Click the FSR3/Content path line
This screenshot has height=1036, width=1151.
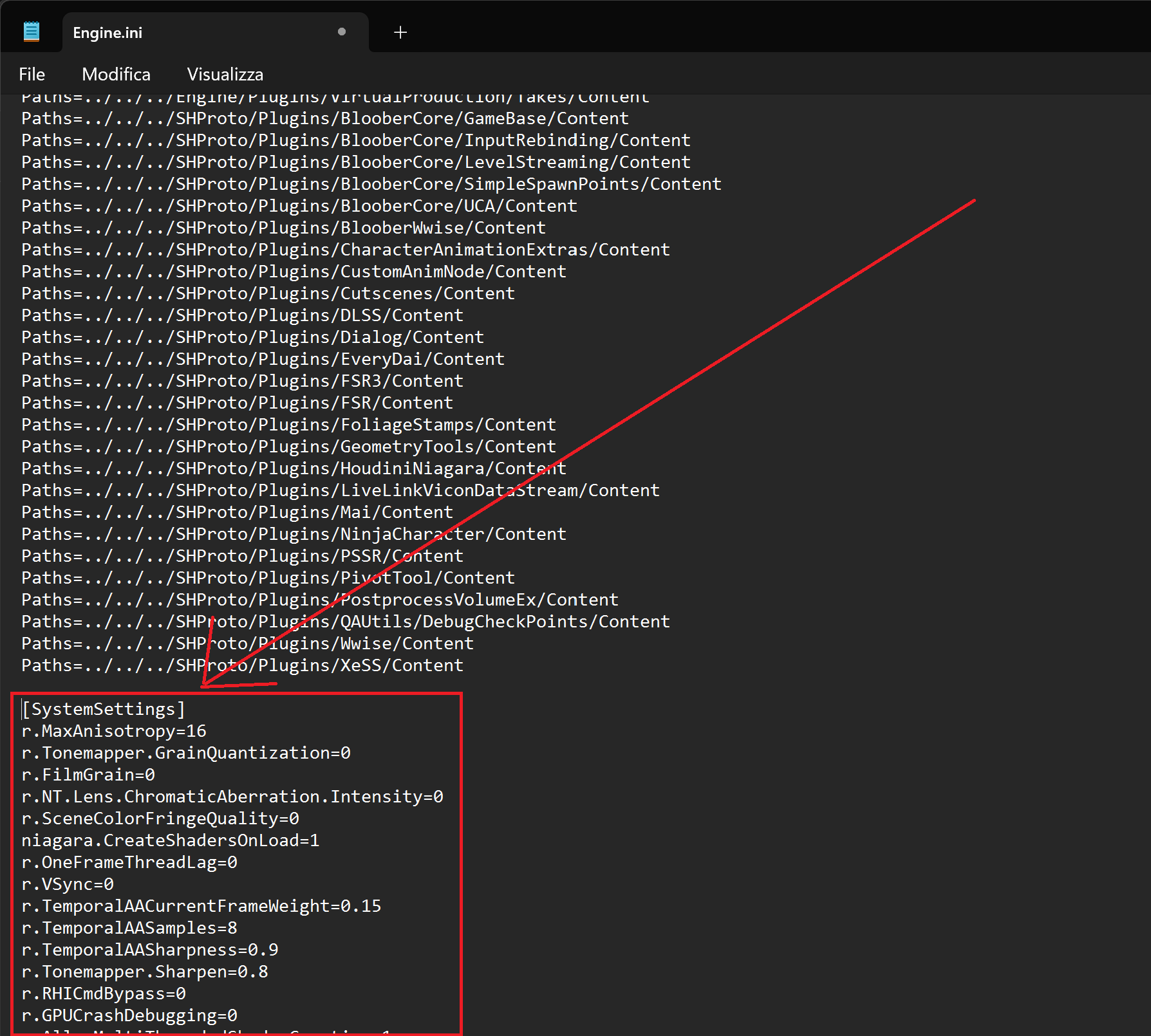(243, 381)
